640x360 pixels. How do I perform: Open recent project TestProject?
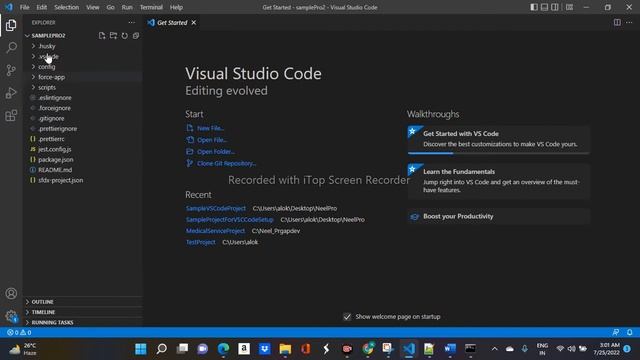click(200, 242)
